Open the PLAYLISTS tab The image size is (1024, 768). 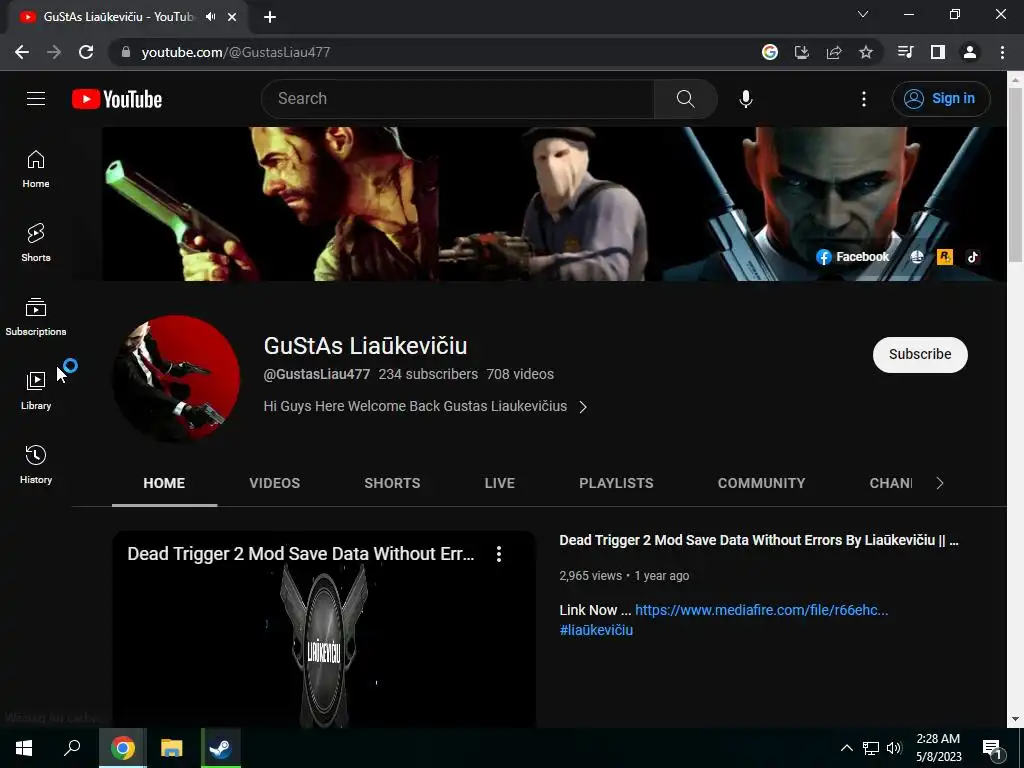[x=616, y=483]
